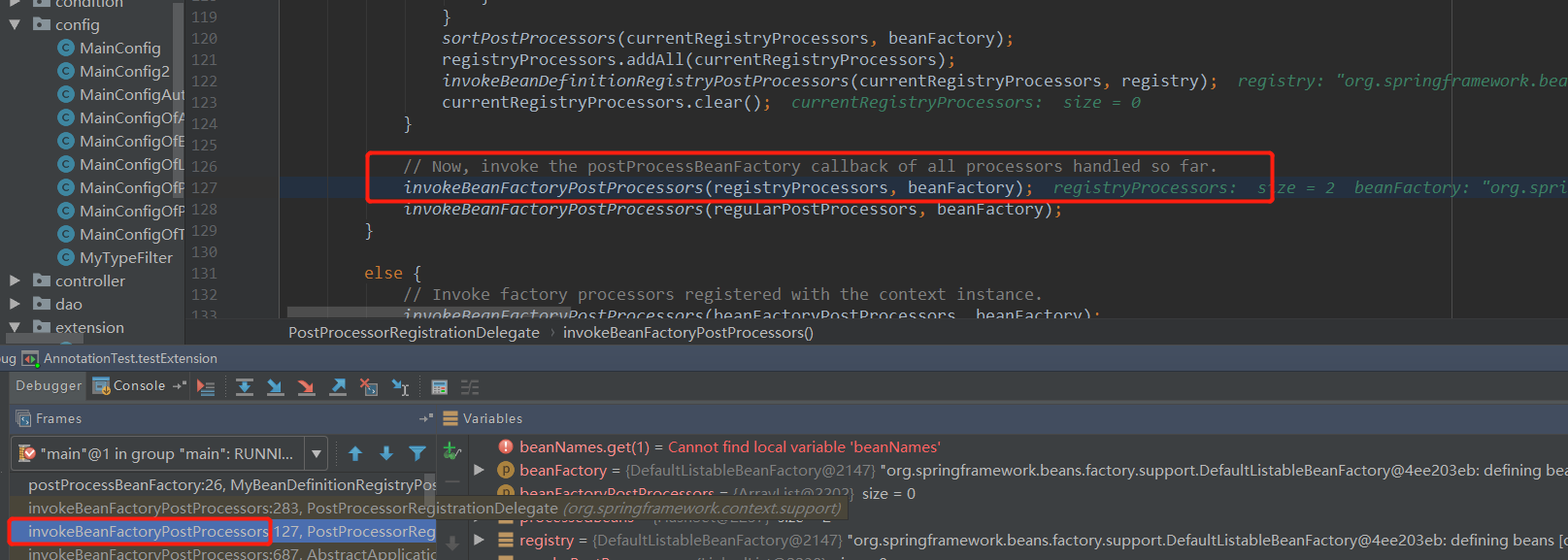The height and width of the screenshot is (560, 1568).
Task: Click the red Force Step Into icon
Action: [x=307, y=387]
